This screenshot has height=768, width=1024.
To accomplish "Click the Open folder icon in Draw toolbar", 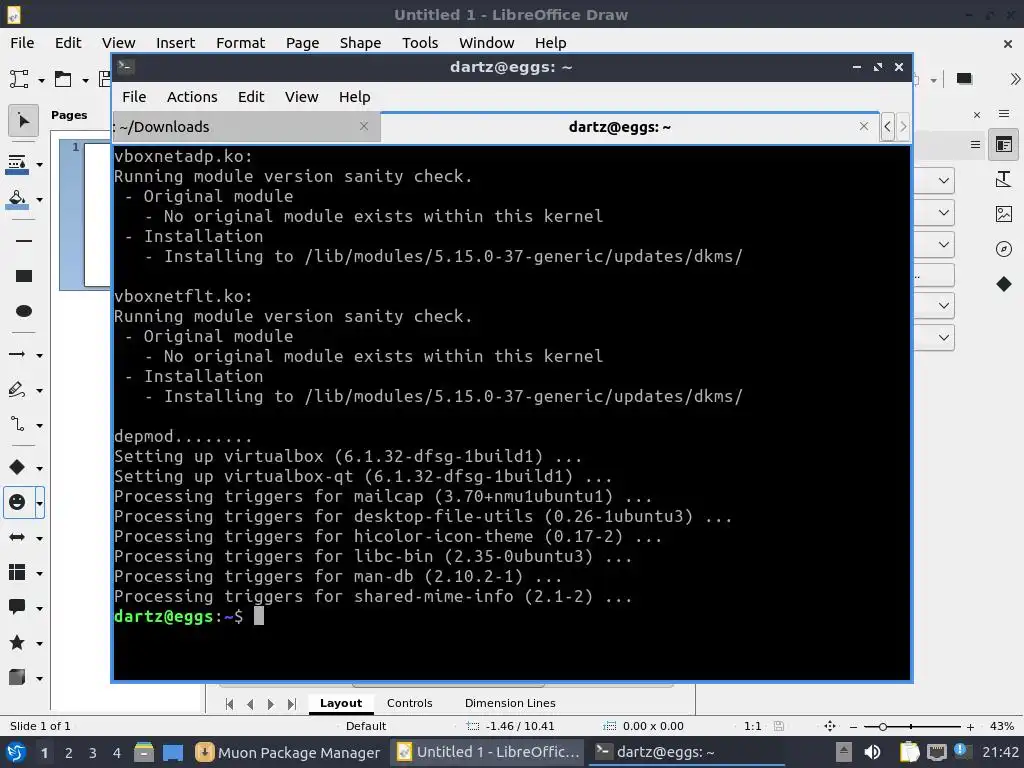I will (63, 80).
